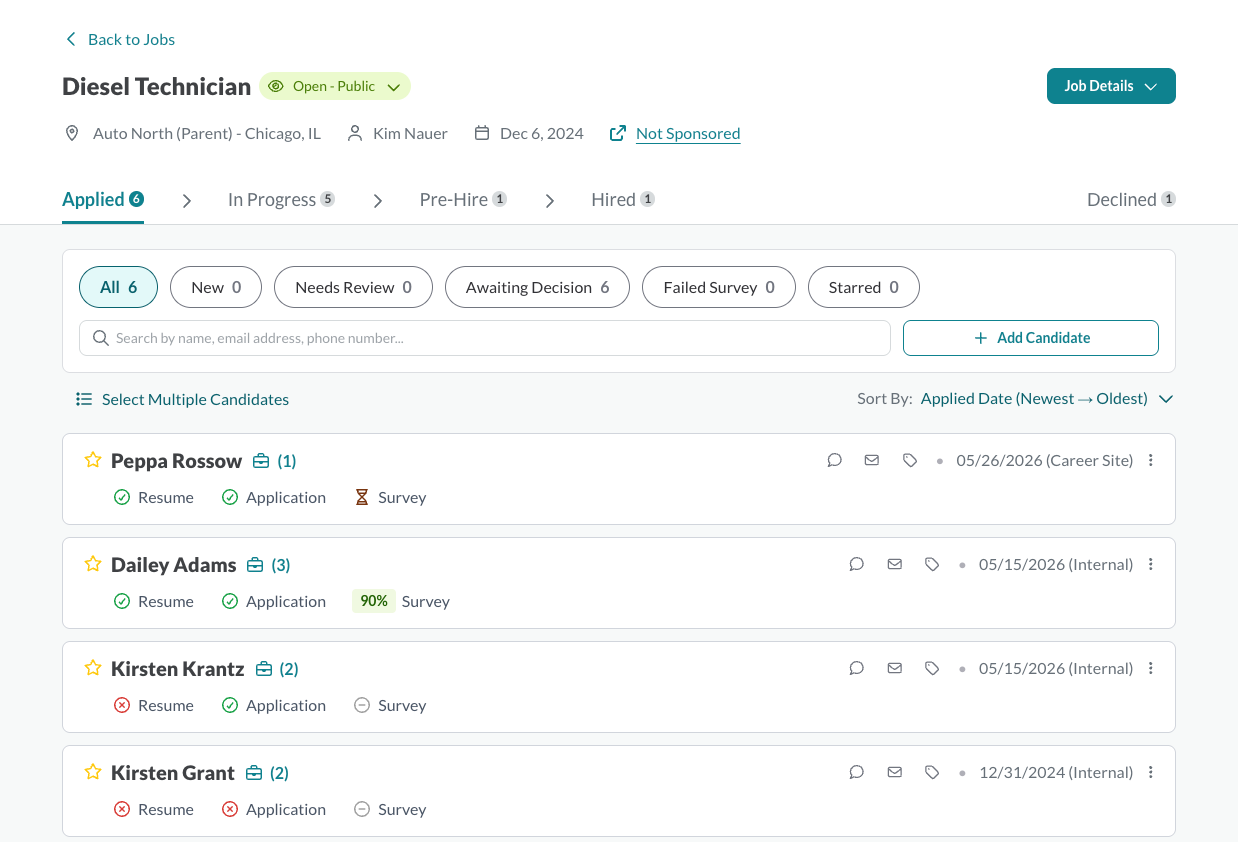Tag Dailey Adams using tag icon
Screen dimensions: 1238x842
[x=933, y=564]
